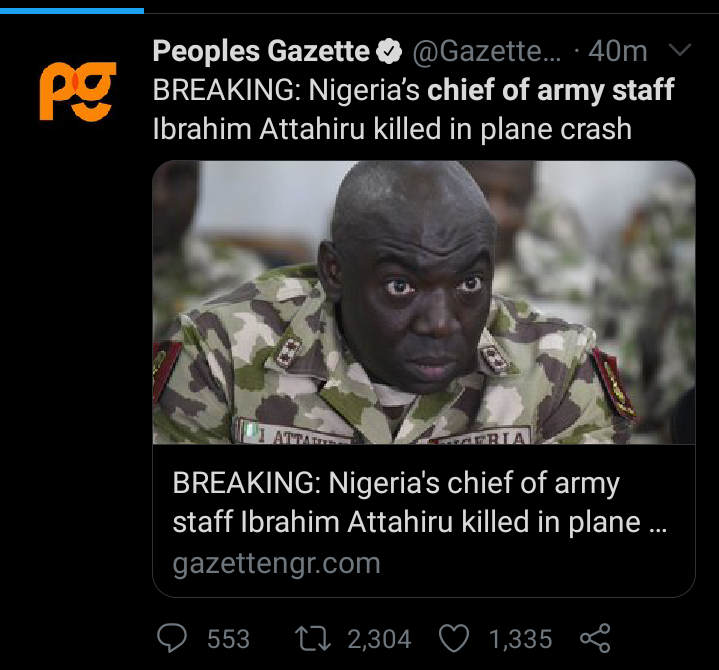719x670 pixels.
Task: Click "BREAKING:" at the start of the tweet
Action: (x=226, y=91)
